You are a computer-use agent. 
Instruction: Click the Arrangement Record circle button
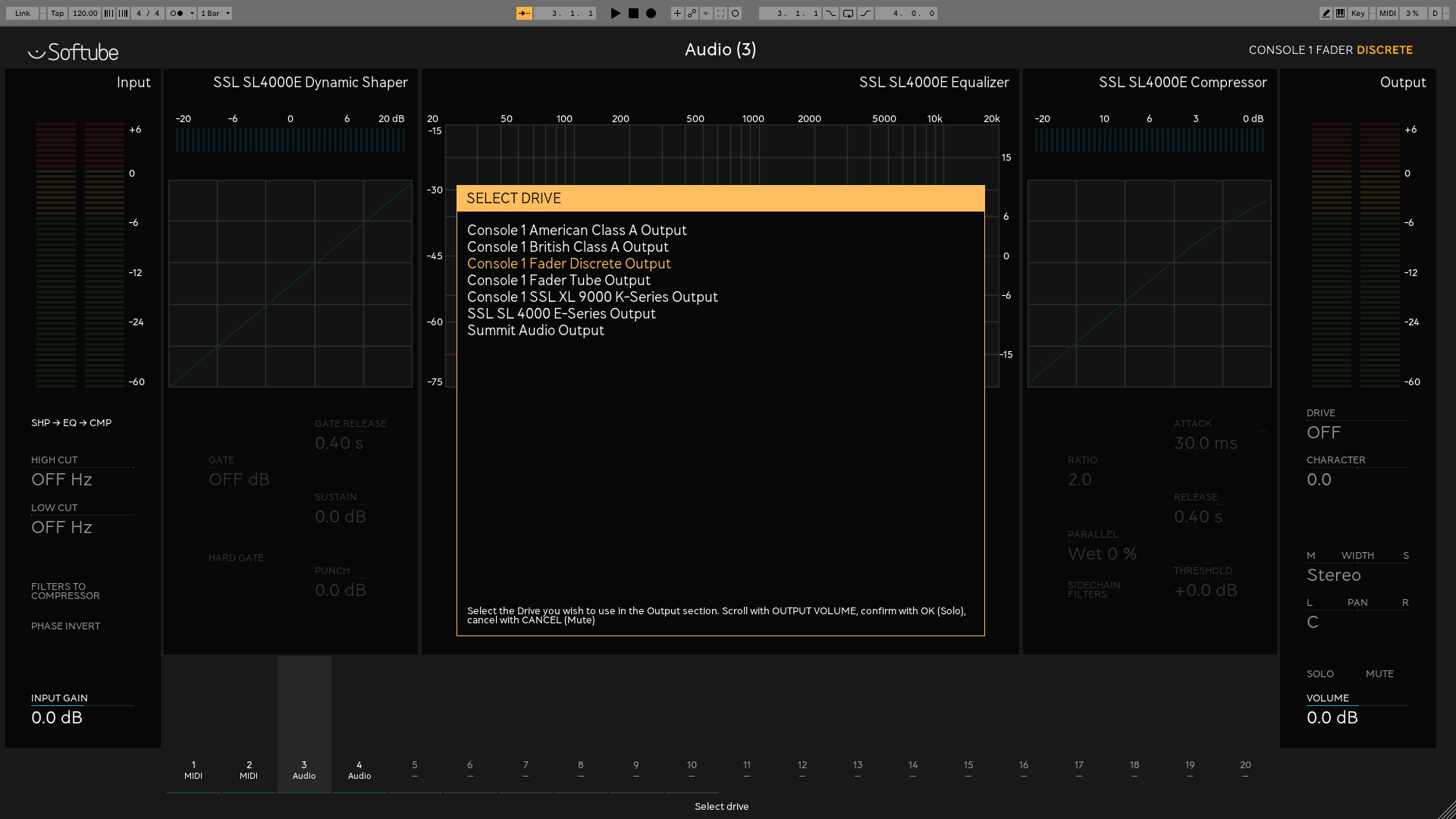(x=651, y=13)
